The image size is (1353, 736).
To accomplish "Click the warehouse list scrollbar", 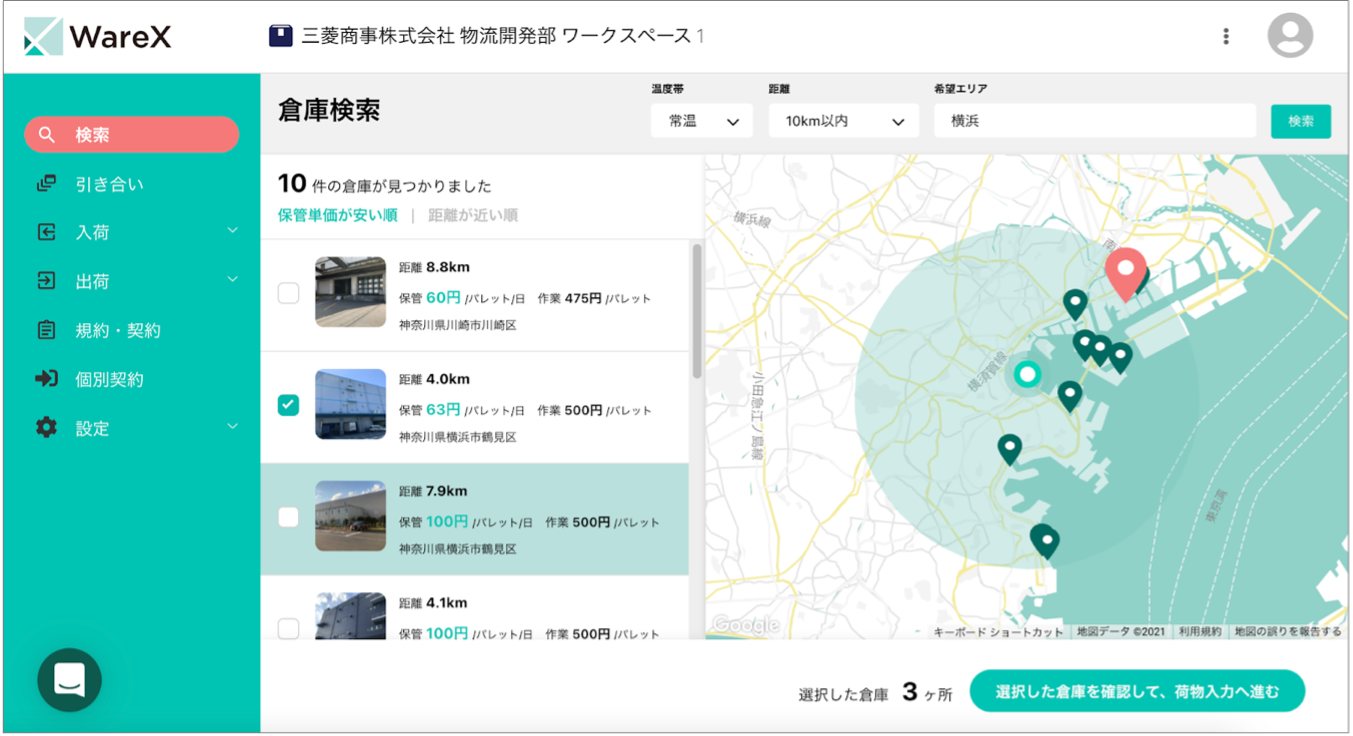I will tap(696, 310).
